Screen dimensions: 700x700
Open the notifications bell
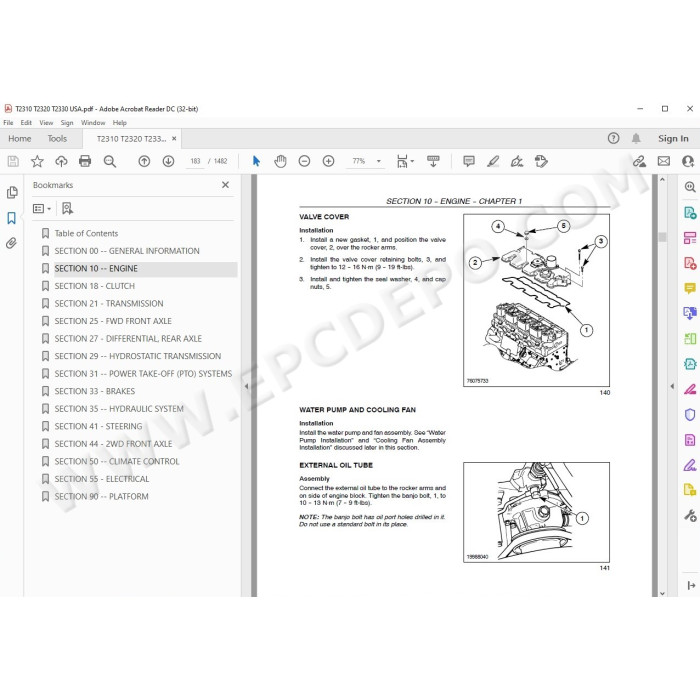click(x=636, y=138)
